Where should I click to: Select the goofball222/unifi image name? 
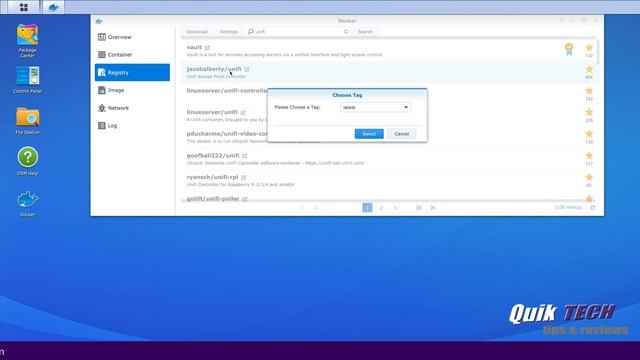click(213, 156)
